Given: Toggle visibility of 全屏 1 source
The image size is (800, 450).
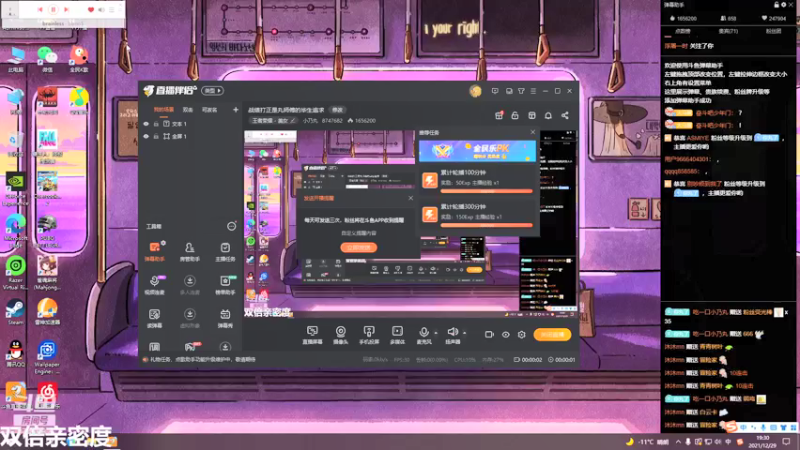Looking at the screenshot, I should 146,136.
